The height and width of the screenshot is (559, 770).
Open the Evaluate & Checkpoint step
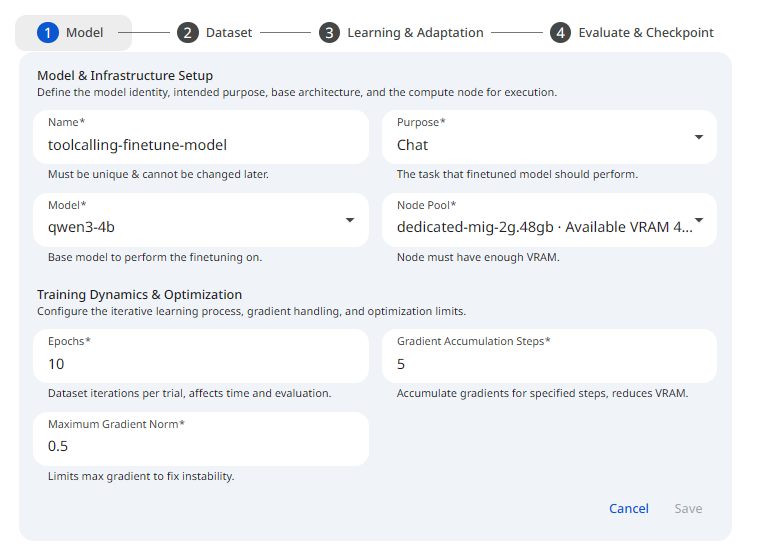click(646, 33)
